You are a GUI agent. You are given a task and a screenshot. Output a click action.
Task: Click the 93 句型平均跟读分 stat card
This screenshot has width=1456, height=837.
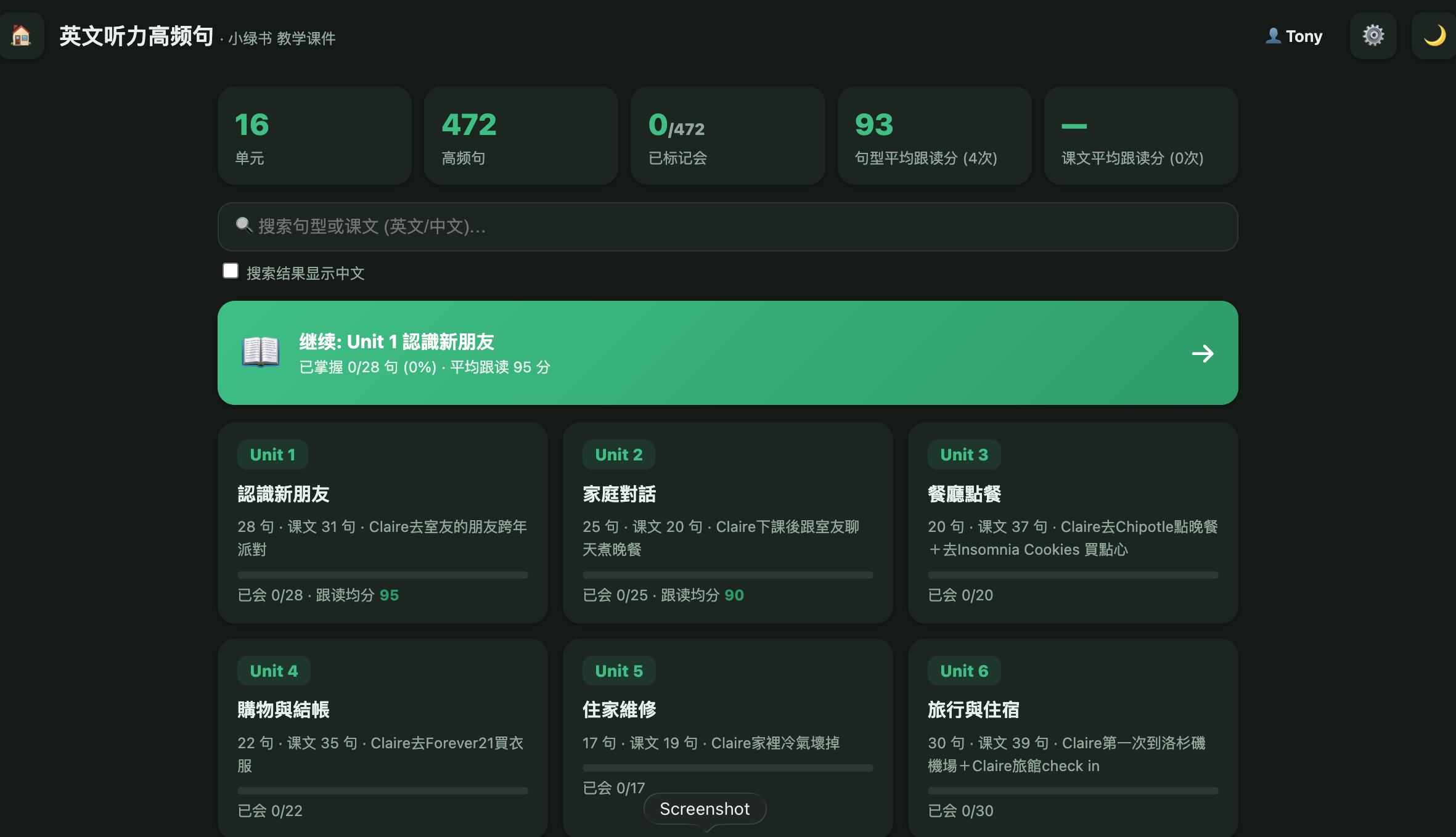pos(935,136)
